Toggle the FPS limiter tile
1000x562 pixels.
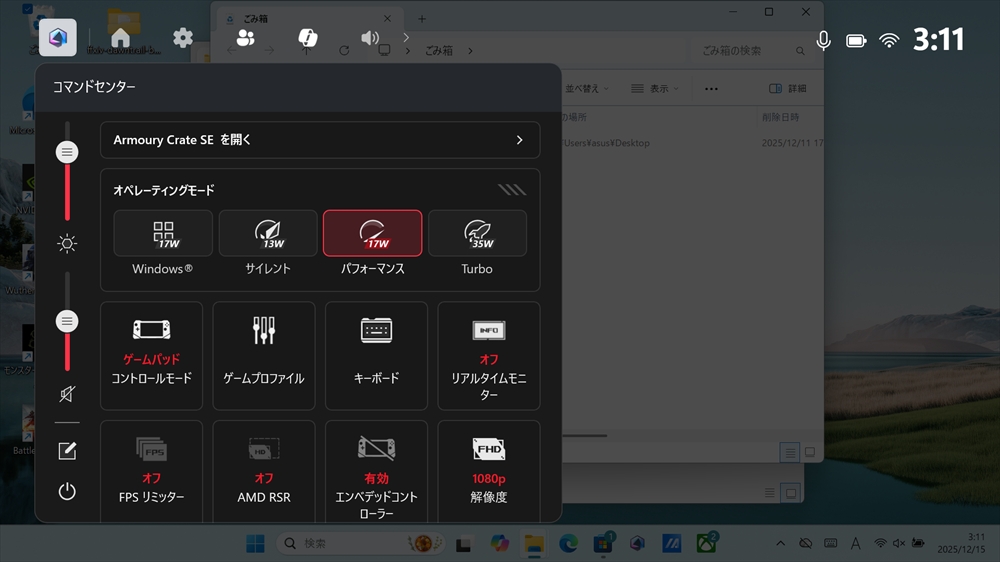(x=152, y=472)
